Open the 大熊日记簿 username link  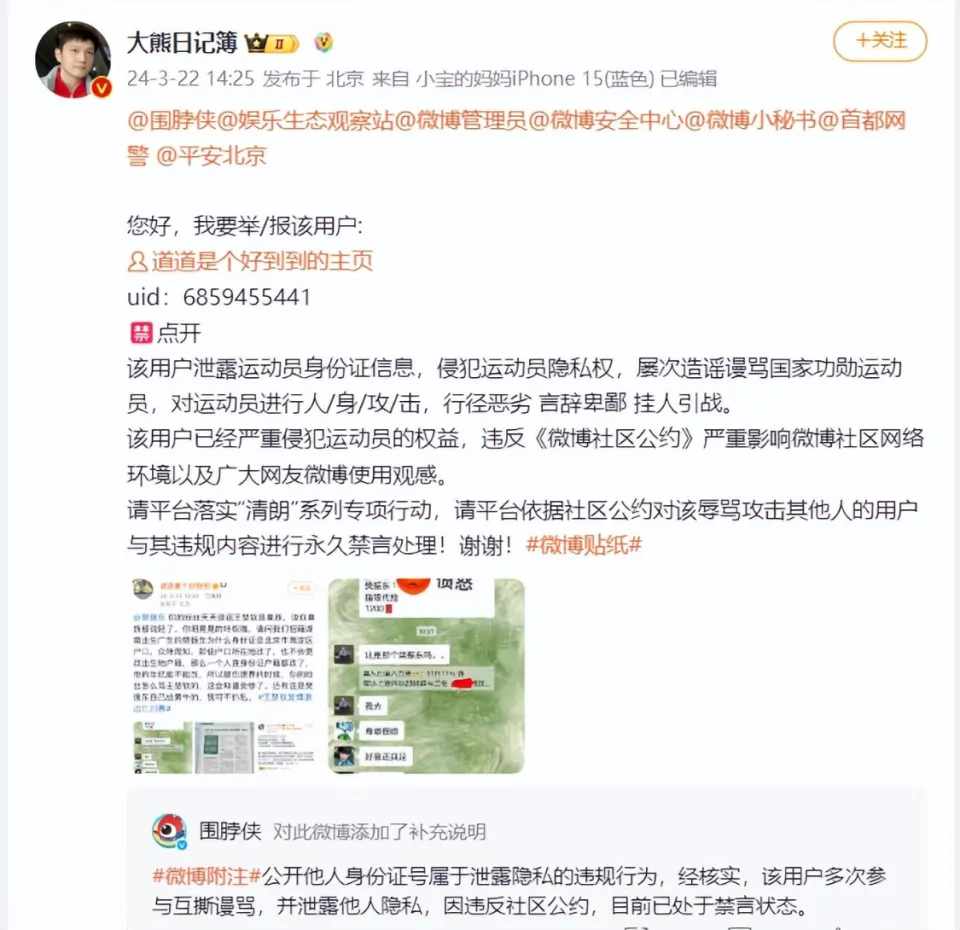182,43
